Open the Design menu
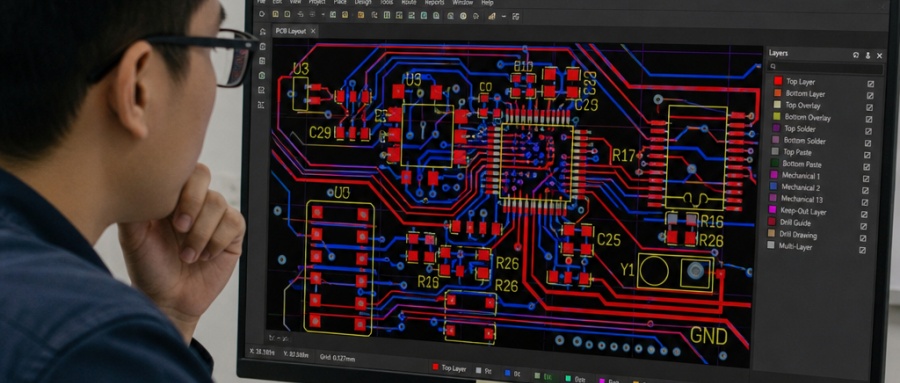This screenshot has height=383, width=900. click(x=363, y=2)
